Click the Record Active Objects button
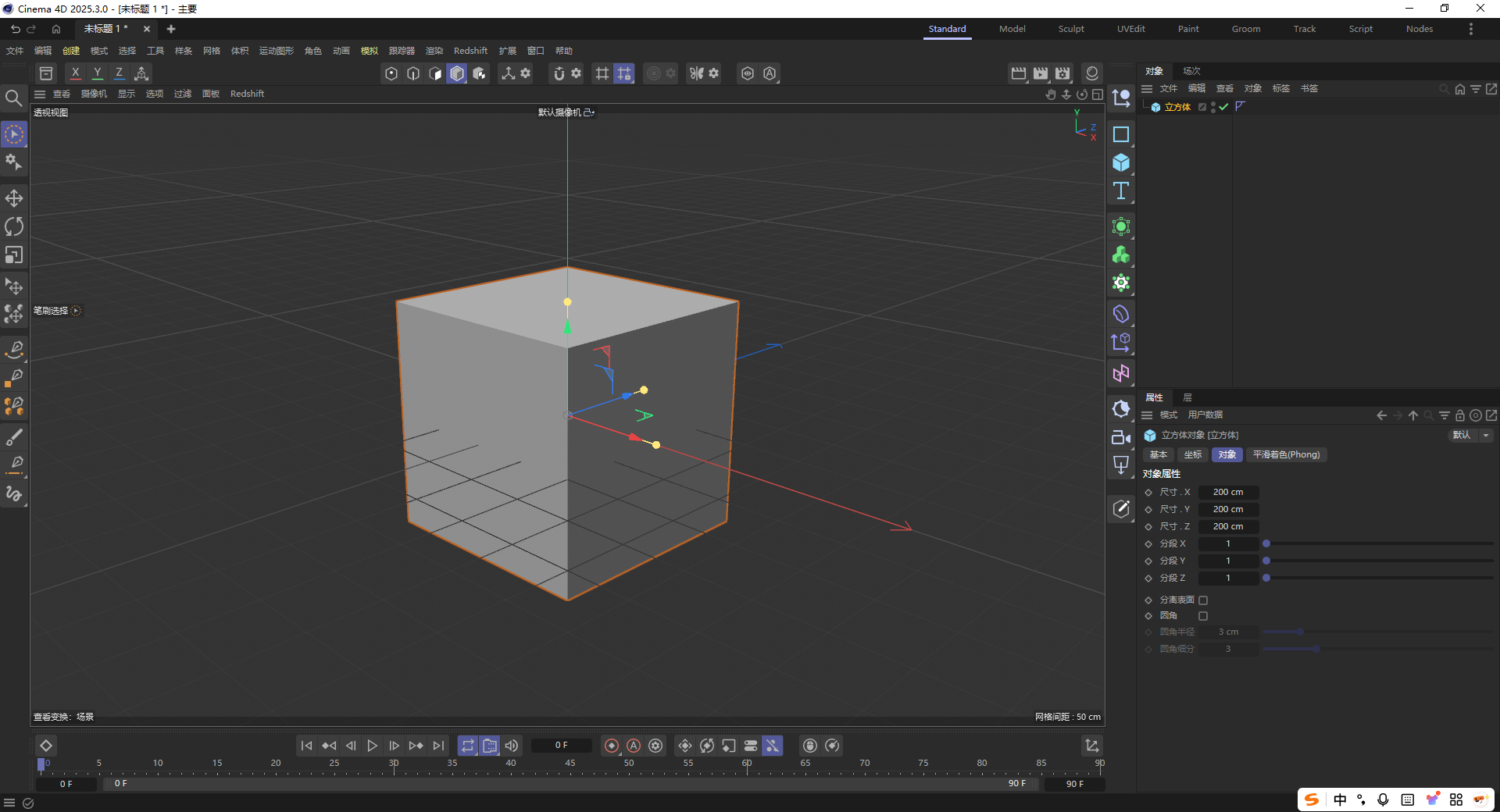1500x812 pixels. 612,746
